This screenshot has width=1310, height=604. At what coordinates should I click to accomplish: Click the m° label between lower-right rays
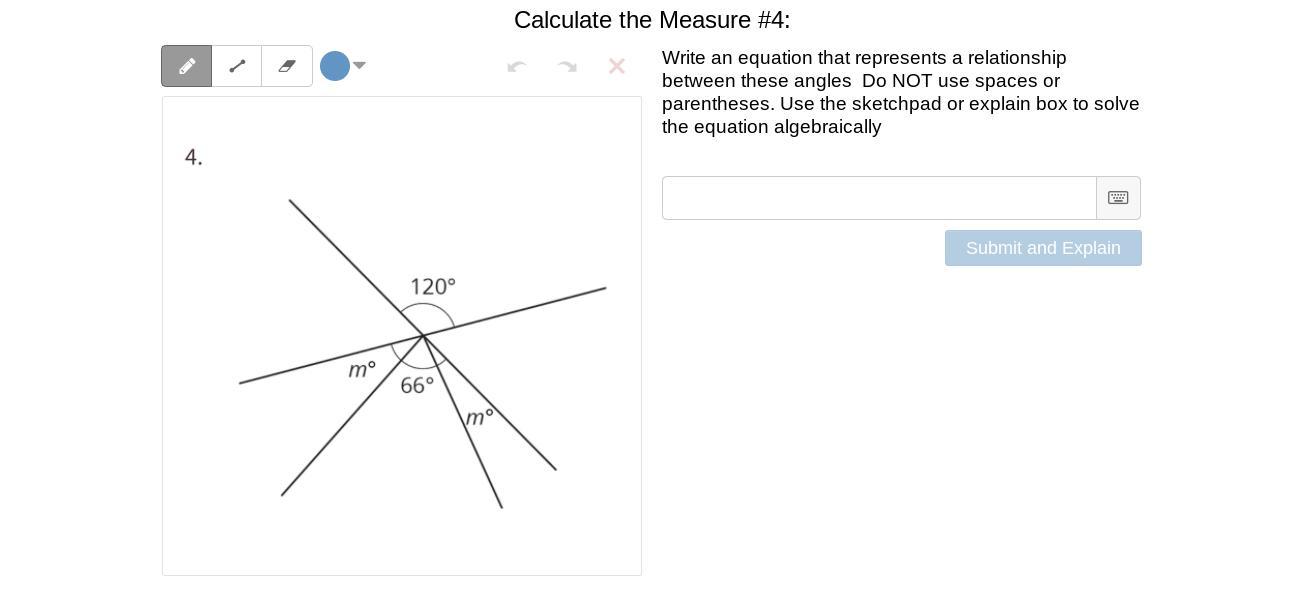click(479, 416)
